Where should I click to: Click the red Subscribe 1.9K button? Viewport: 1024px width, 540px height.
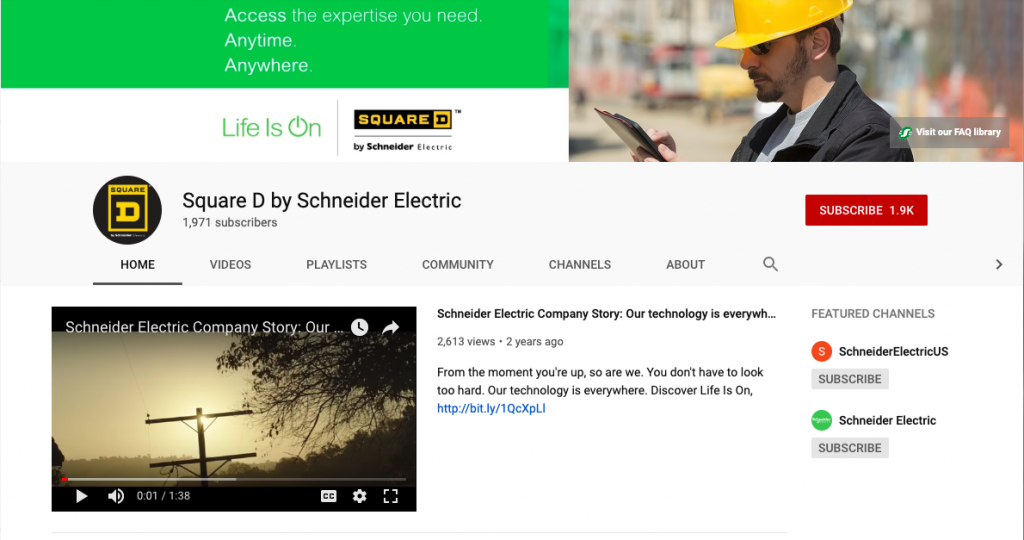click(866, 210)
